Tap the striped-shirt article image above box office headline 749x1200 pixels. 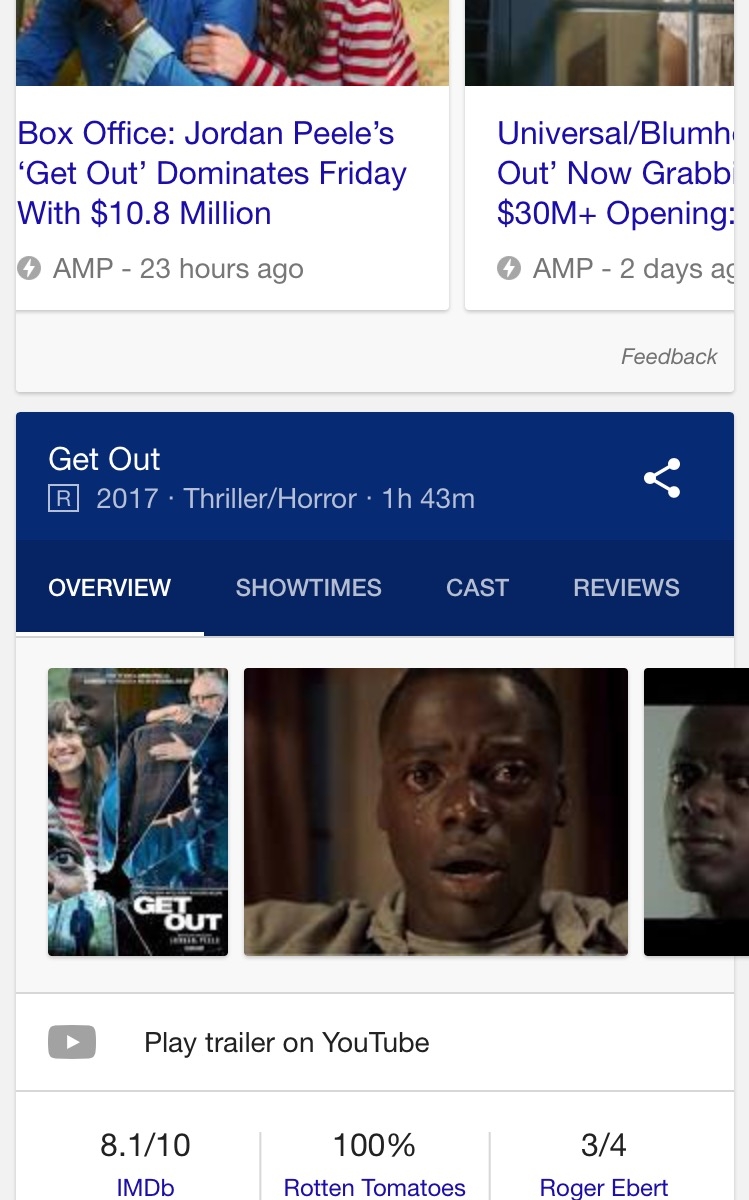point(232,43)
